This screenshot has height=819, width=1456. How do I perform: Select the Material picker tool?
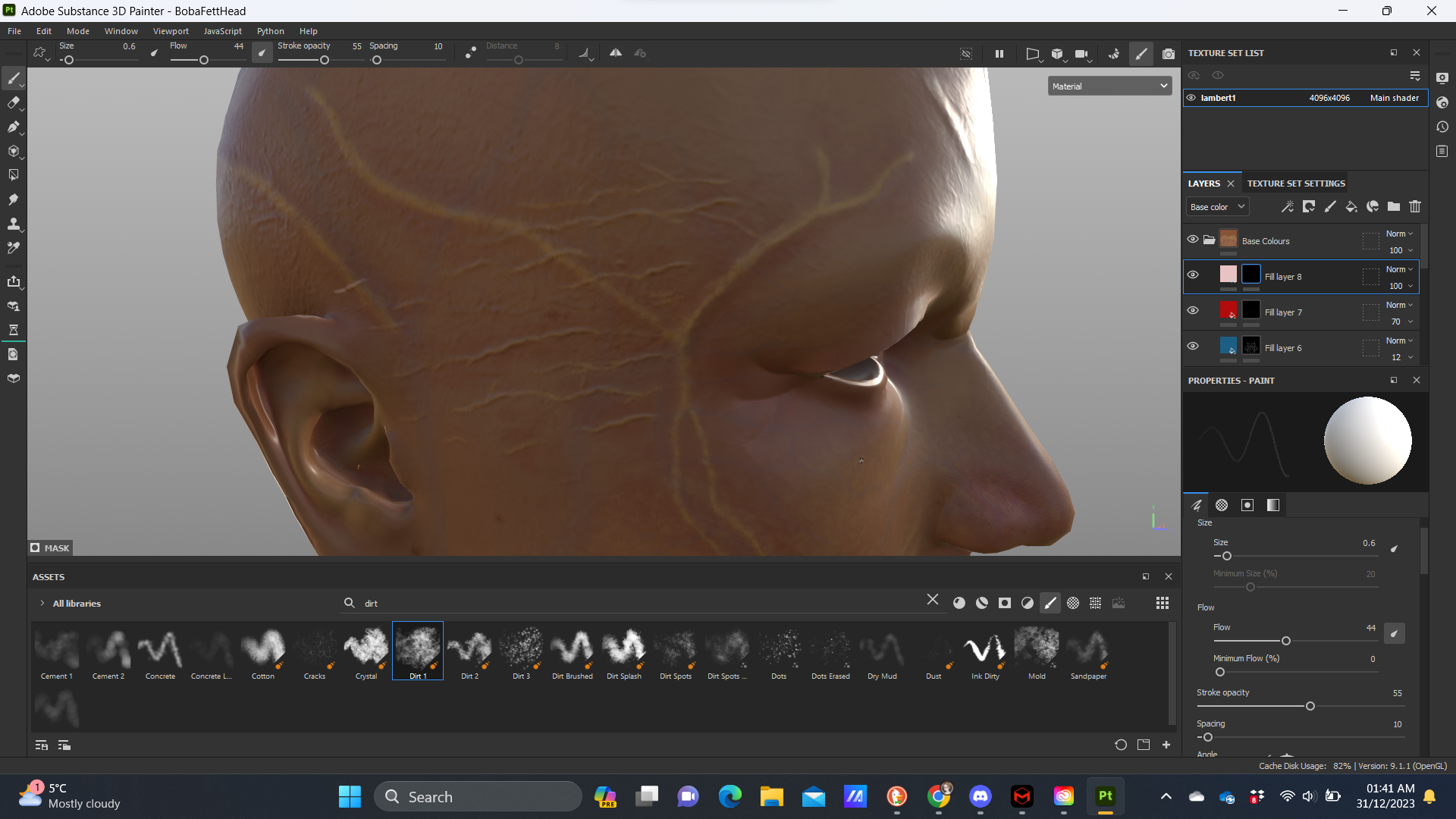click(x=13, y=248)
